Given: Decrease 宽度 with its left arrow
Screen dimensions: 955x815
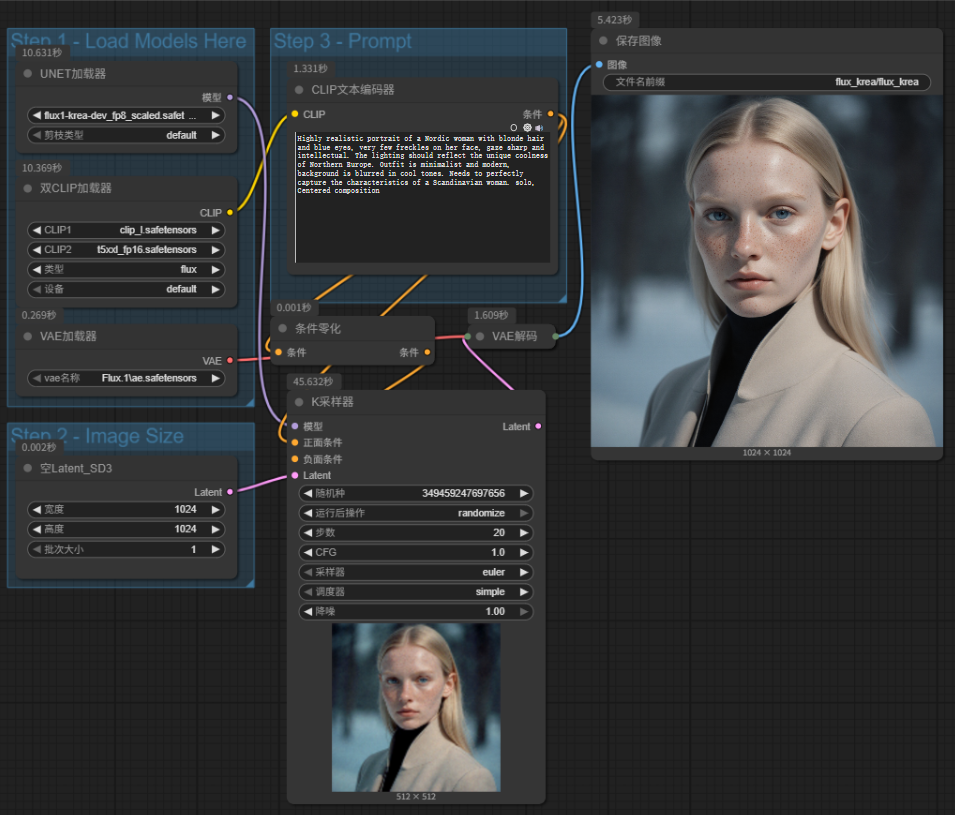Looking at the screenshot, I should (x=36, y=509).
